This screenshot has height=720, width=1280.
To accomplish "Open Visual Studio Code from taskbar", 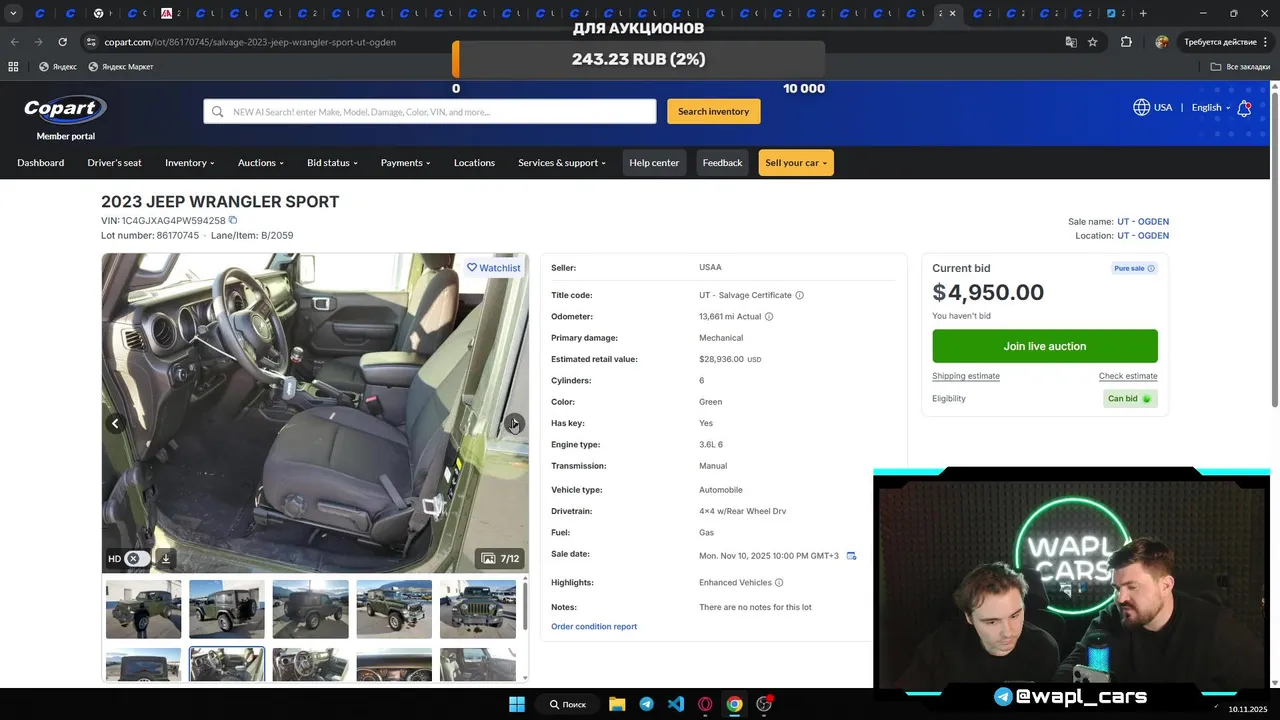I will pyautogui.click(x=676, y=704).
